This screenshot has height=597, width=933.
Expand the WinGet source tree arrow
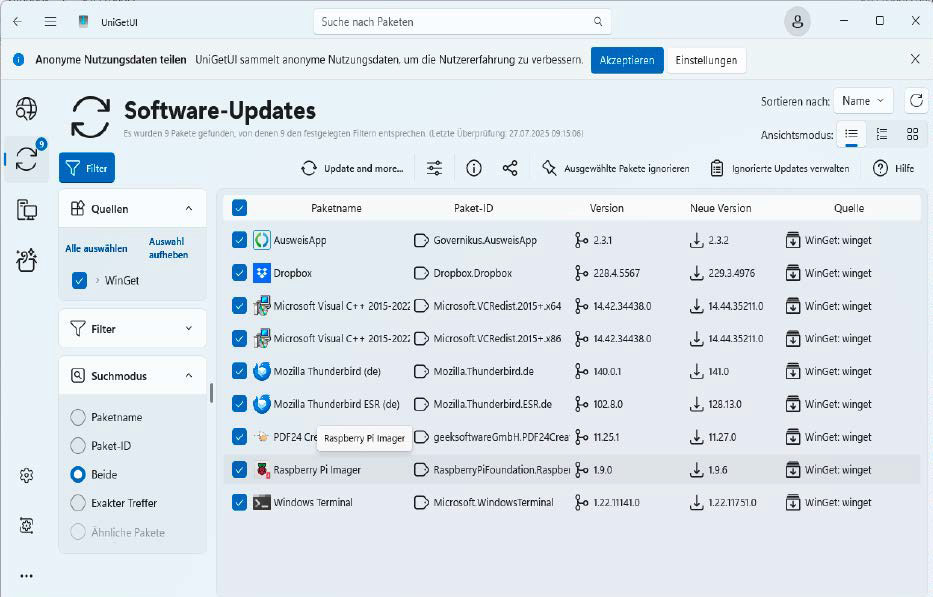pyautogui.click(x=98, y=280)
